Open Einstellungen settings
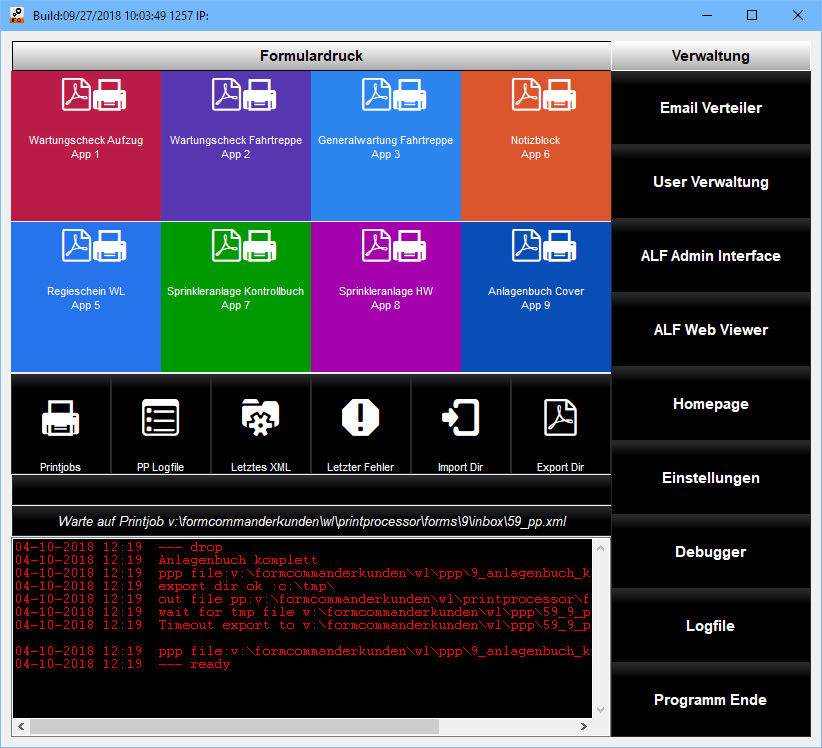 pyautogui.click(x=711, y=478)
